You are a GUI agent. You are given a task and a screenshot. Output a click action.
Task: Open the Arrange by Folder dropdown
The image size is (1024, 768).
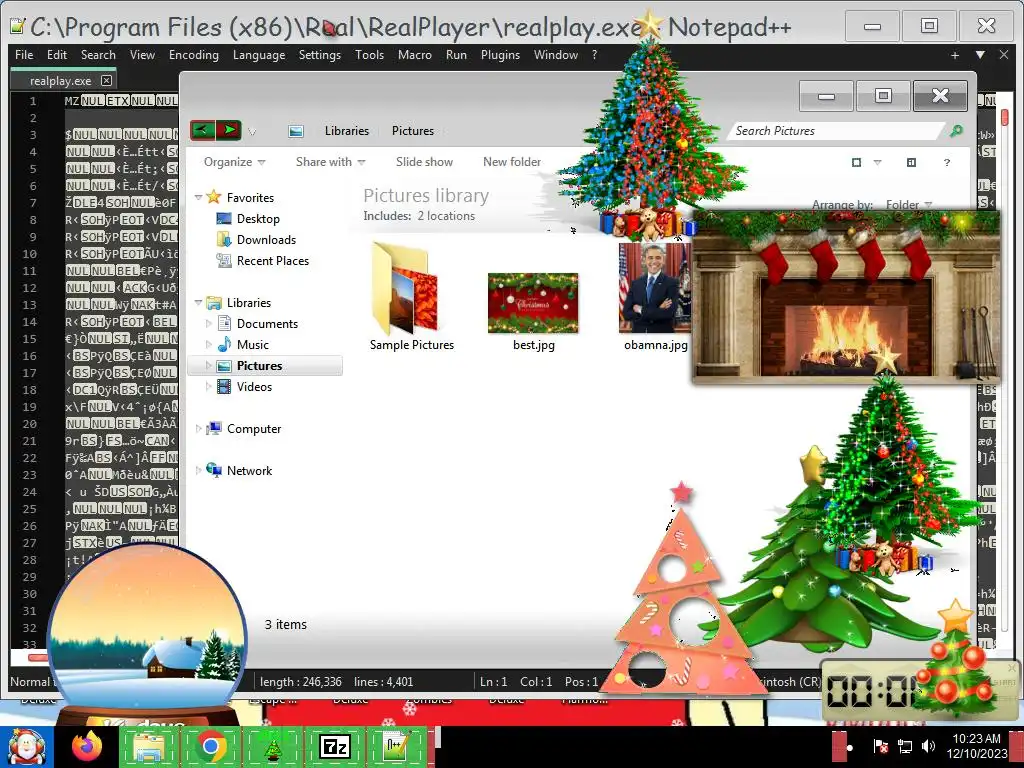(908, 204)
